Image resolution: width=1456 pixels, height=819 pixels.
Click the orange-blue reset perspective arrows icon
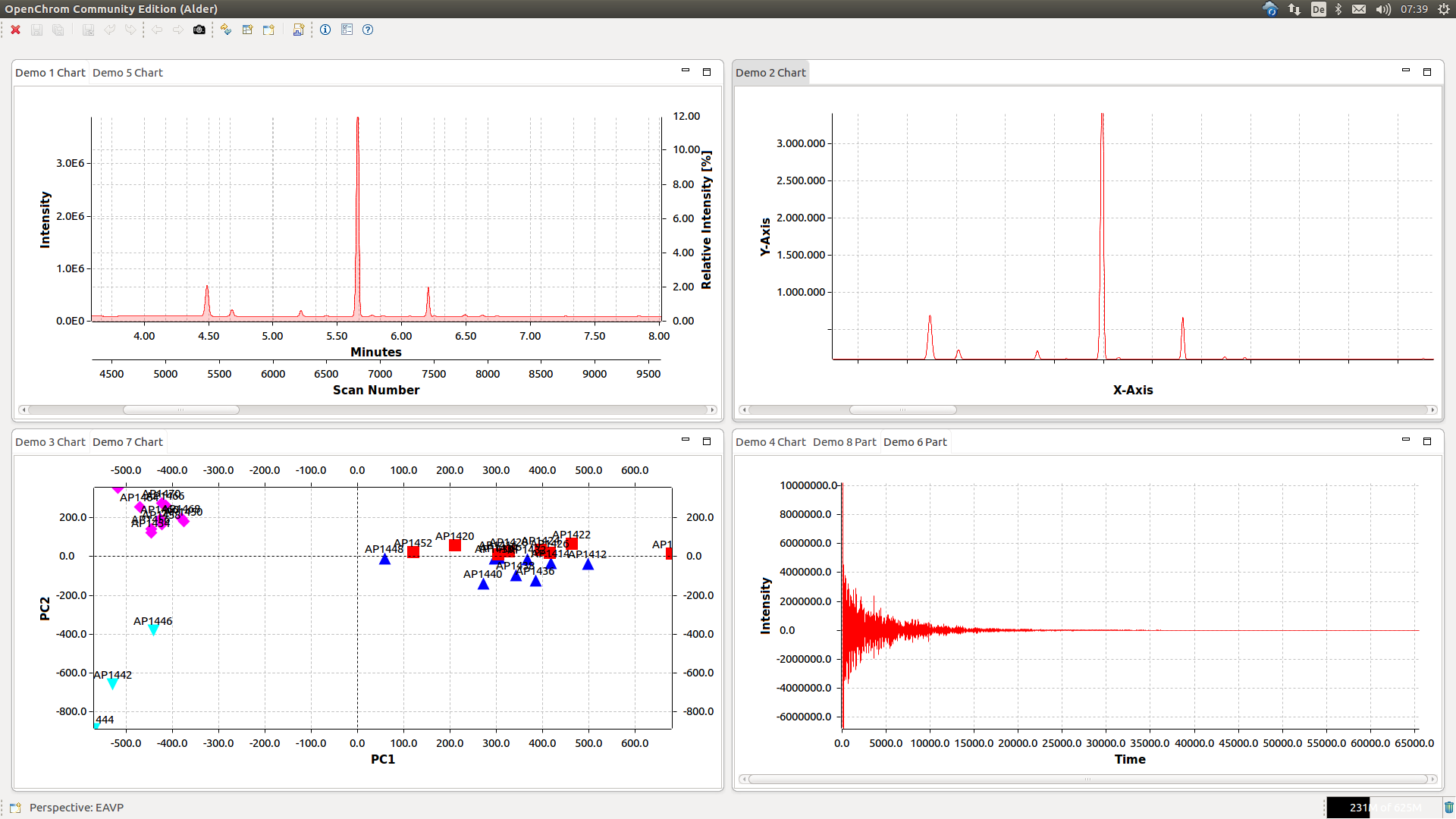pos(226,30)
